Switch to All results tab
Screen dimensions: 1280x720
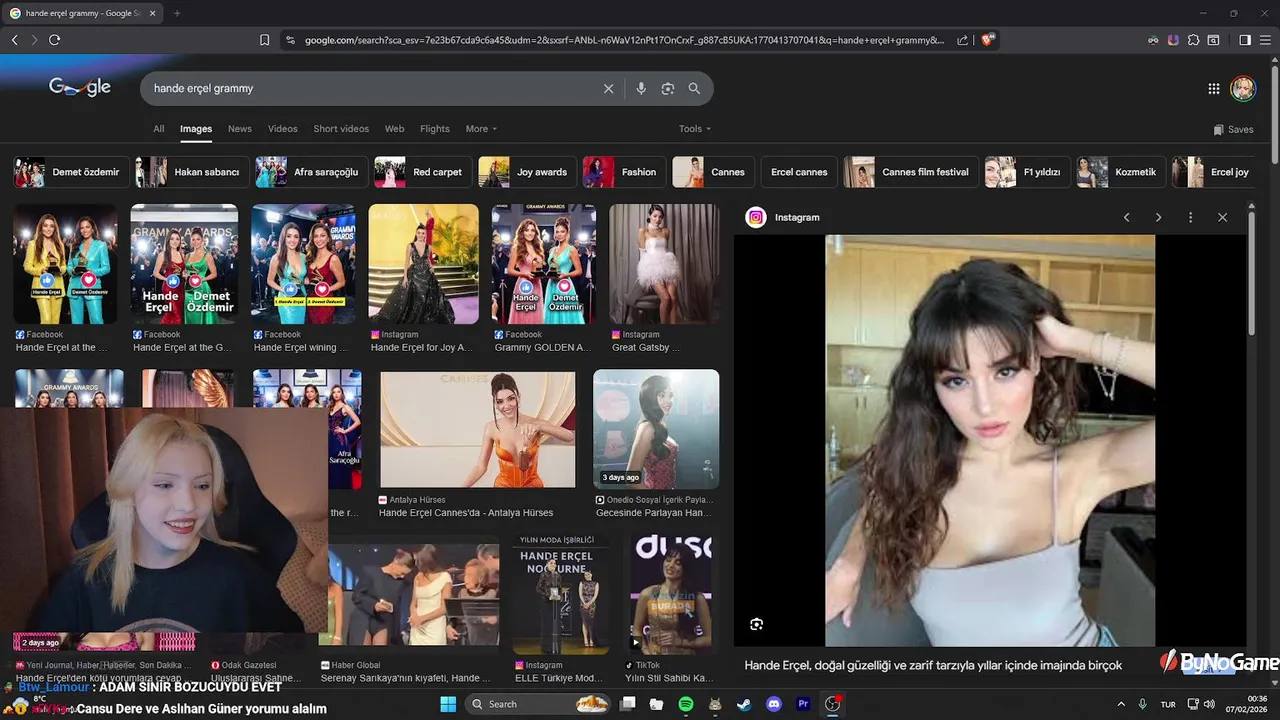[158, 129]
